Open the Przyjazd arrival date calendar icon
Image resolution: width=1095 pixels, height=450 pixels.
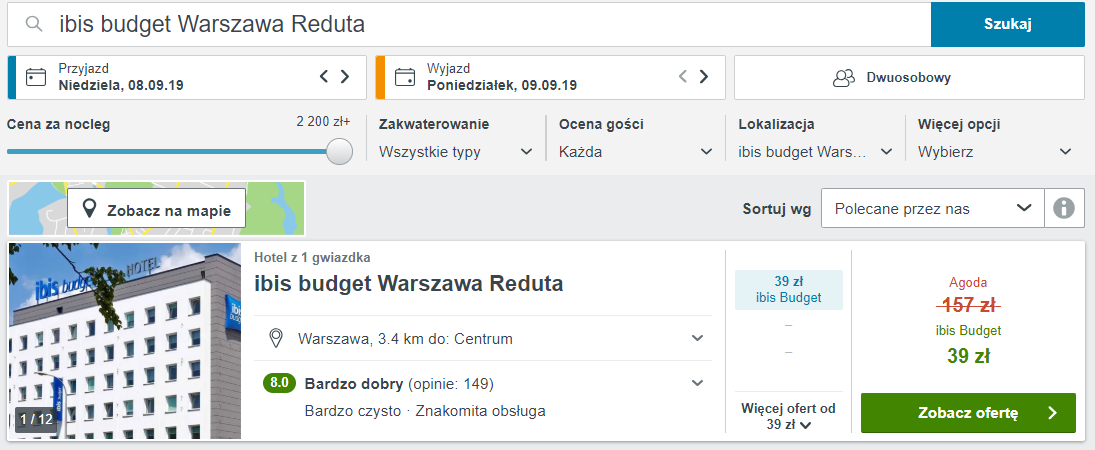tap(36, 77)
